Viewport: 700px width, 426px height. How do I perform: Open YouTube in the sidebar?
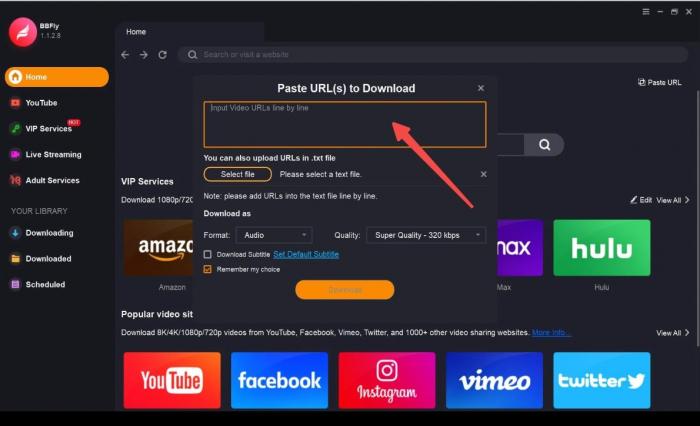pos(41,103)
